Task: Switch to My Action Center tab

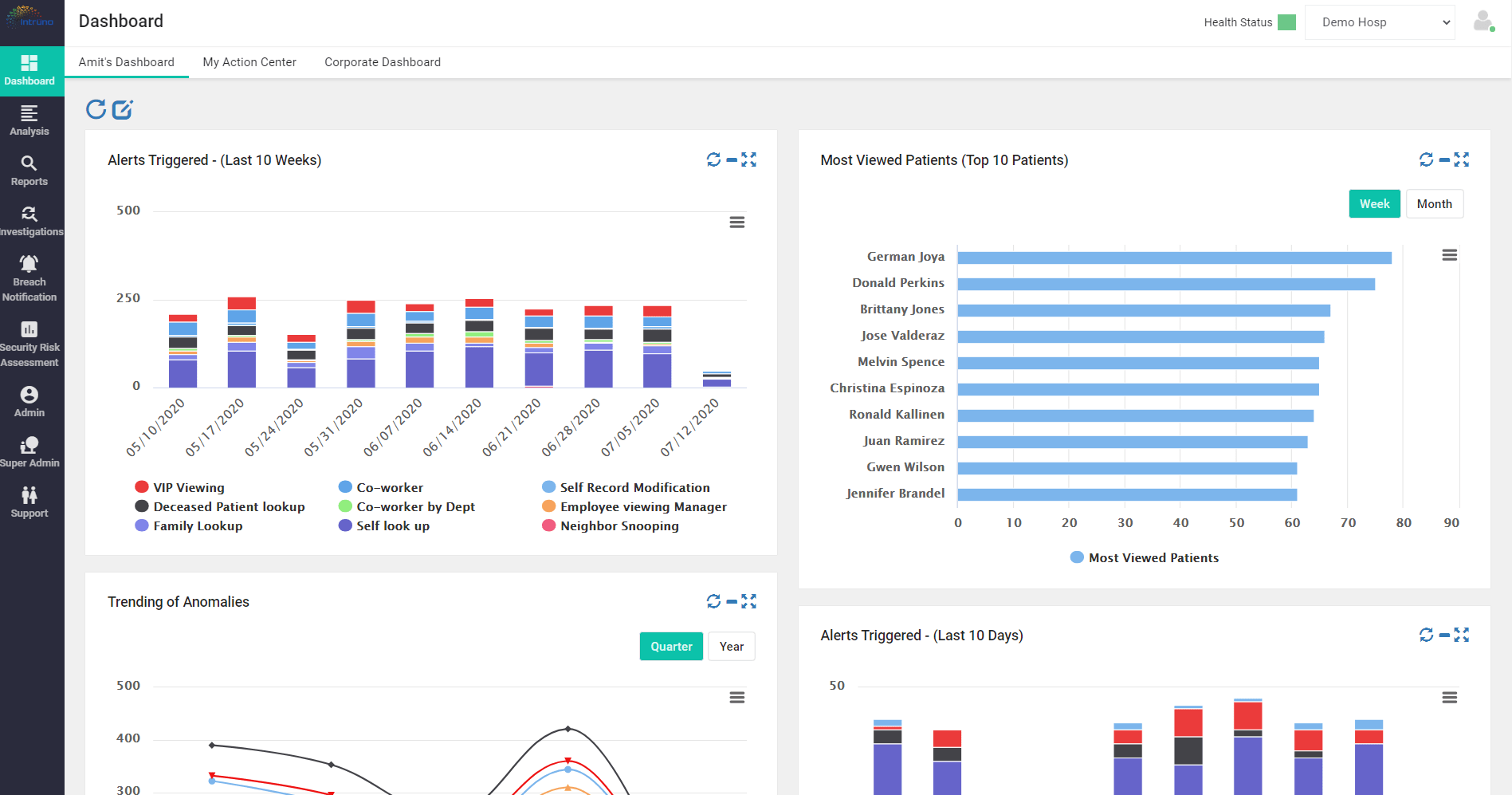Action: coord(249,62)
